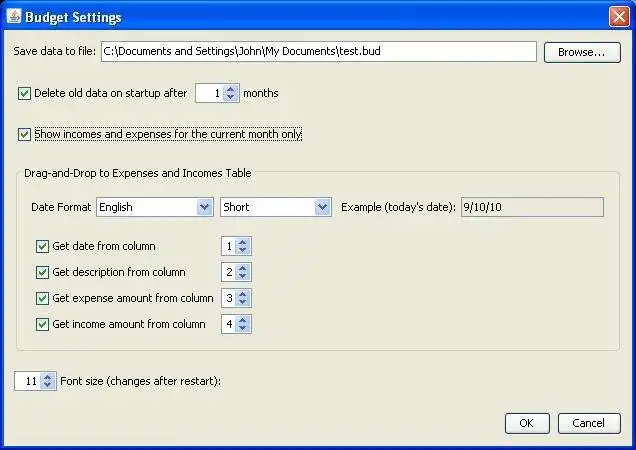Click the Save data to file path field

click(318, 52)
